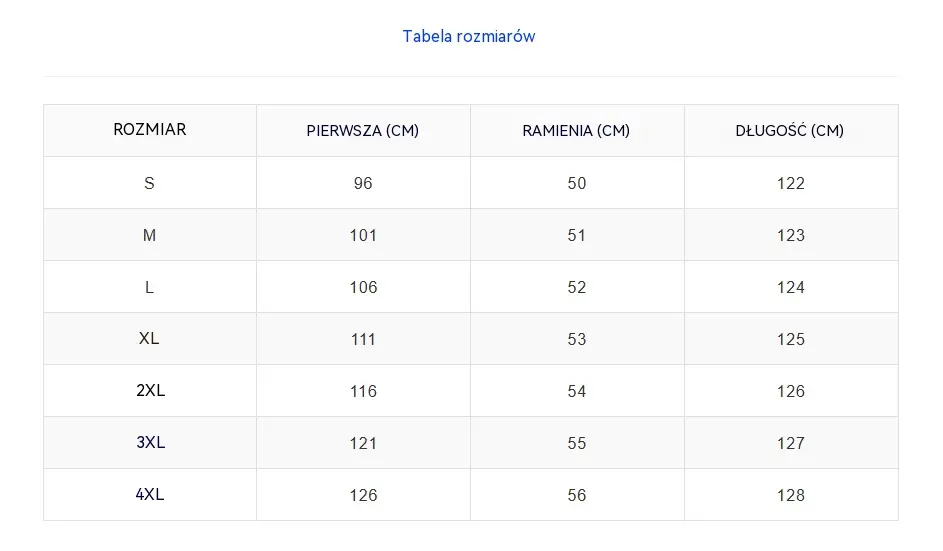The image size is (943, 551).
Task: Click shoulder value 52 for size L
Action: 577,288
